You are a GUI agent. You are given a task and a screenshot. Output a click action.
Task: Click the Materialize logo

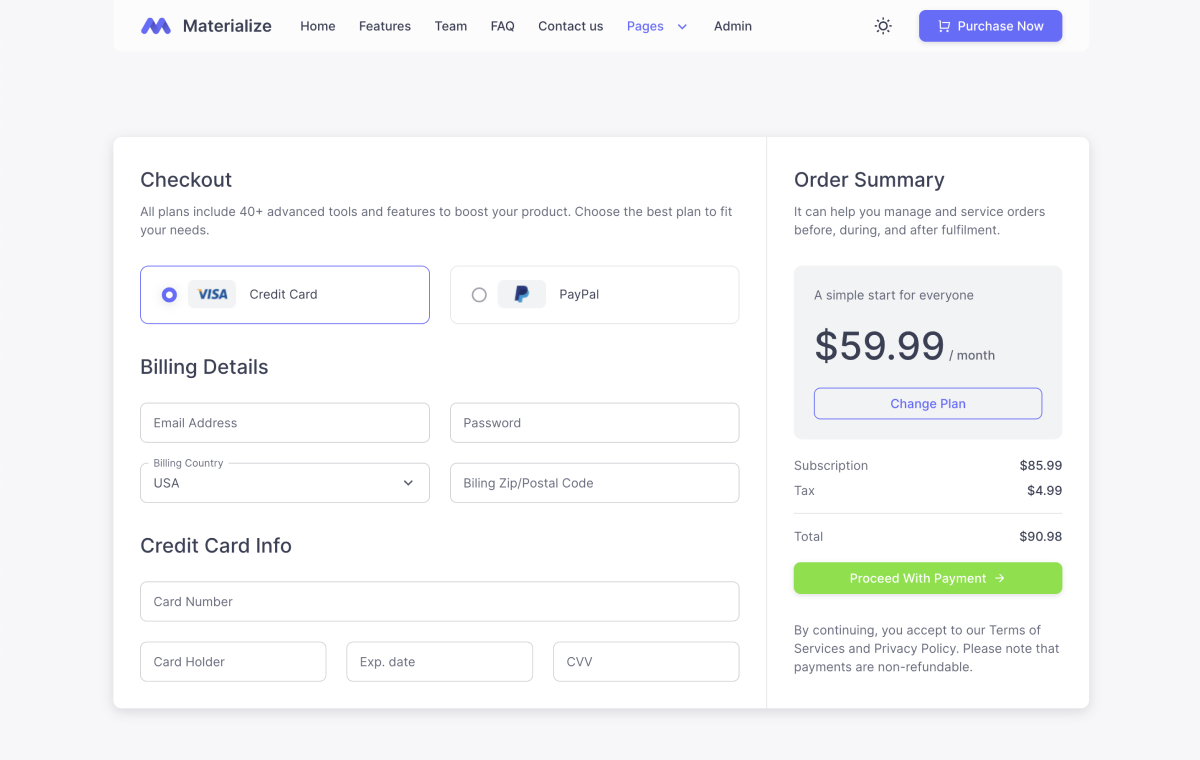pyautogui.click(x=205, y=25)
